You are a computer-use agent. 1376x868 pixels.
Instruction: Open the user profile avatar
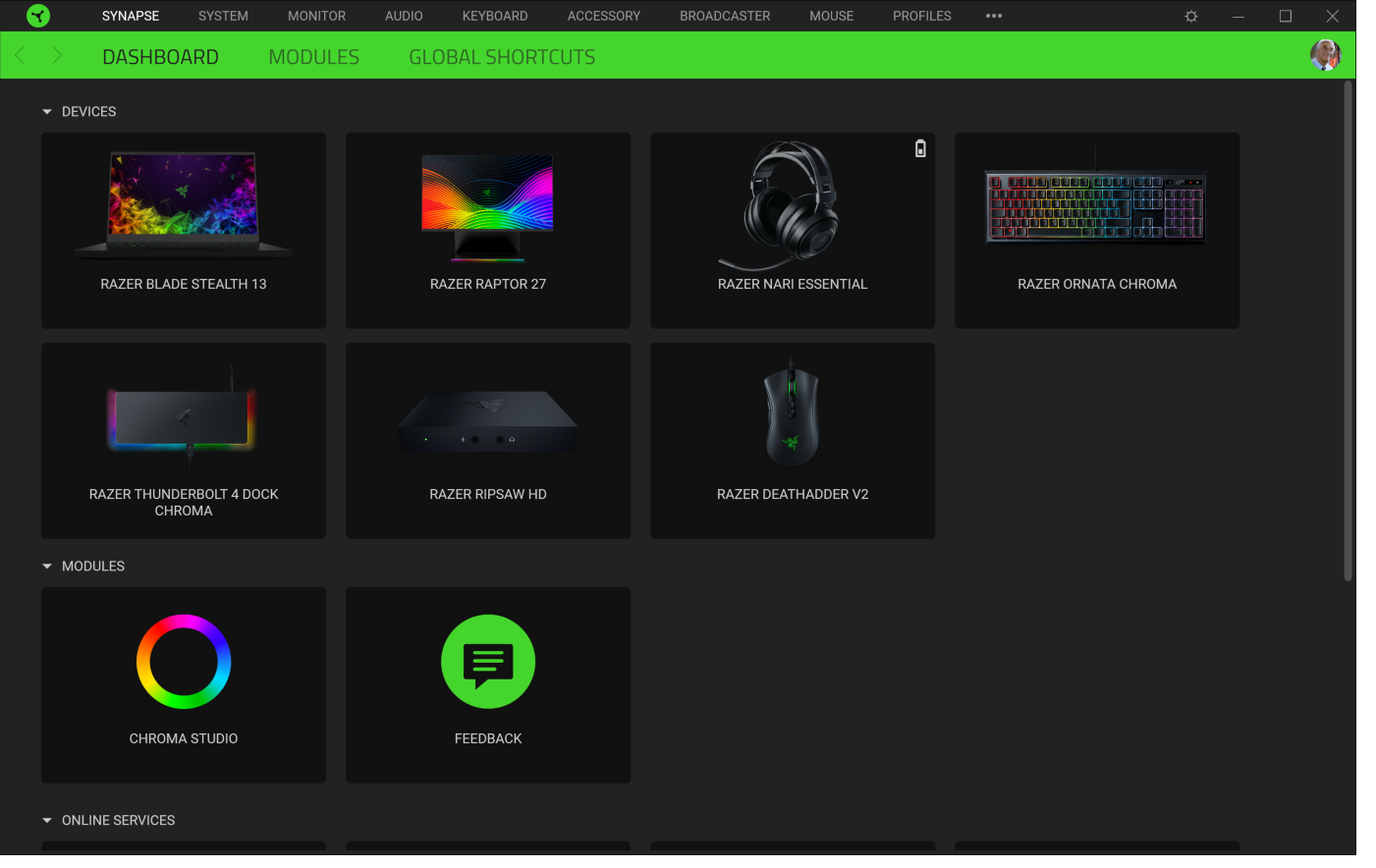[1326, 55]
